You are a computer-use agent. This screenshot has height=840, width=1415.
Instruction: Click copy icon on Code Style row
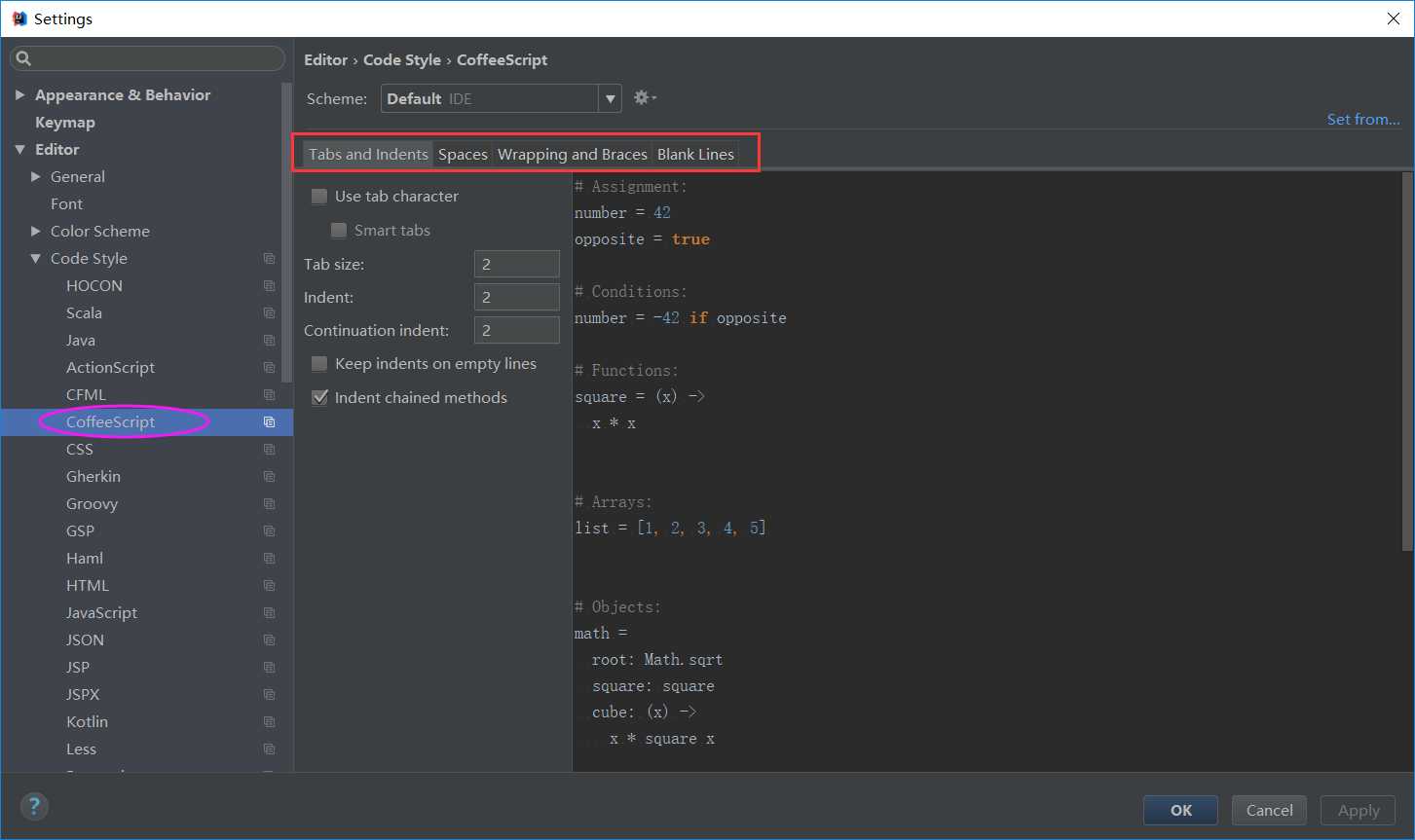click(270, 259)
